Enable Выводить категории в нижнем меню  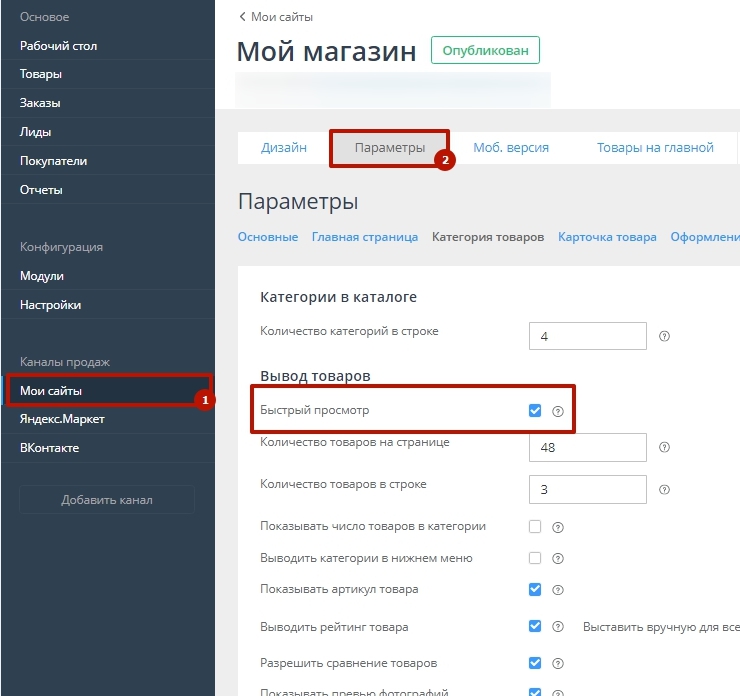pos(535,558)
